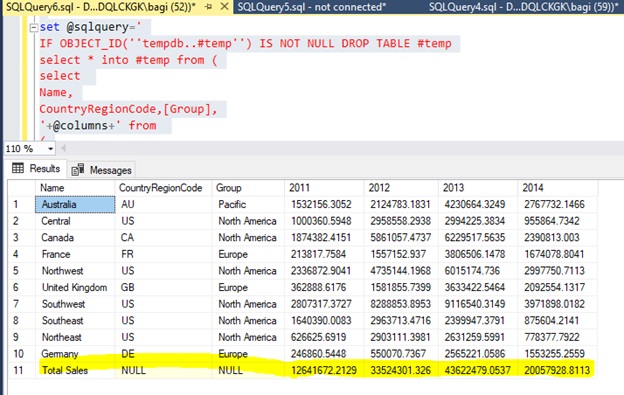The width and height of the screenshot is (624, 395).
Task: Click the Central name cell
Action: click(x=75, y=221)
